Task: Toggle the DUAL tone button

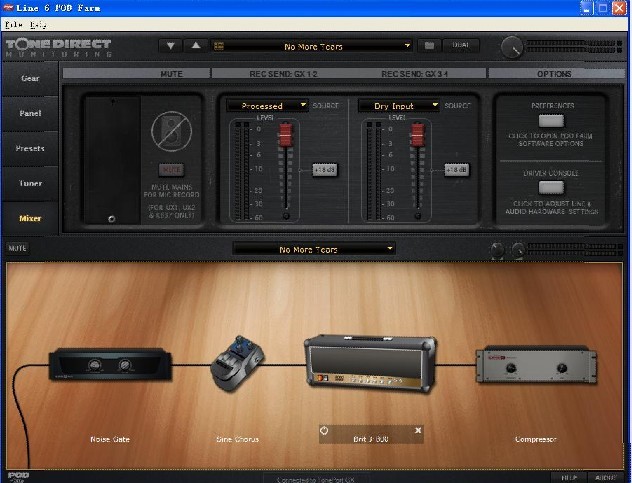Action: click(x=461, y=45)
